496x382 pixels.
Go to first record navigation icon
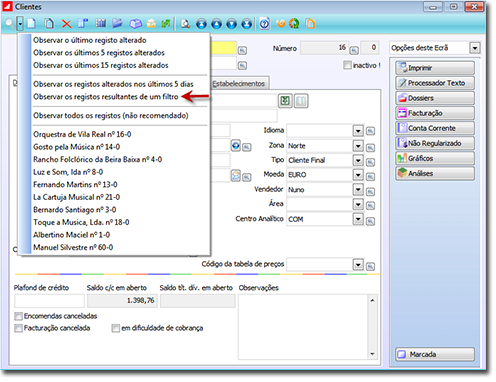pos(201,24)
